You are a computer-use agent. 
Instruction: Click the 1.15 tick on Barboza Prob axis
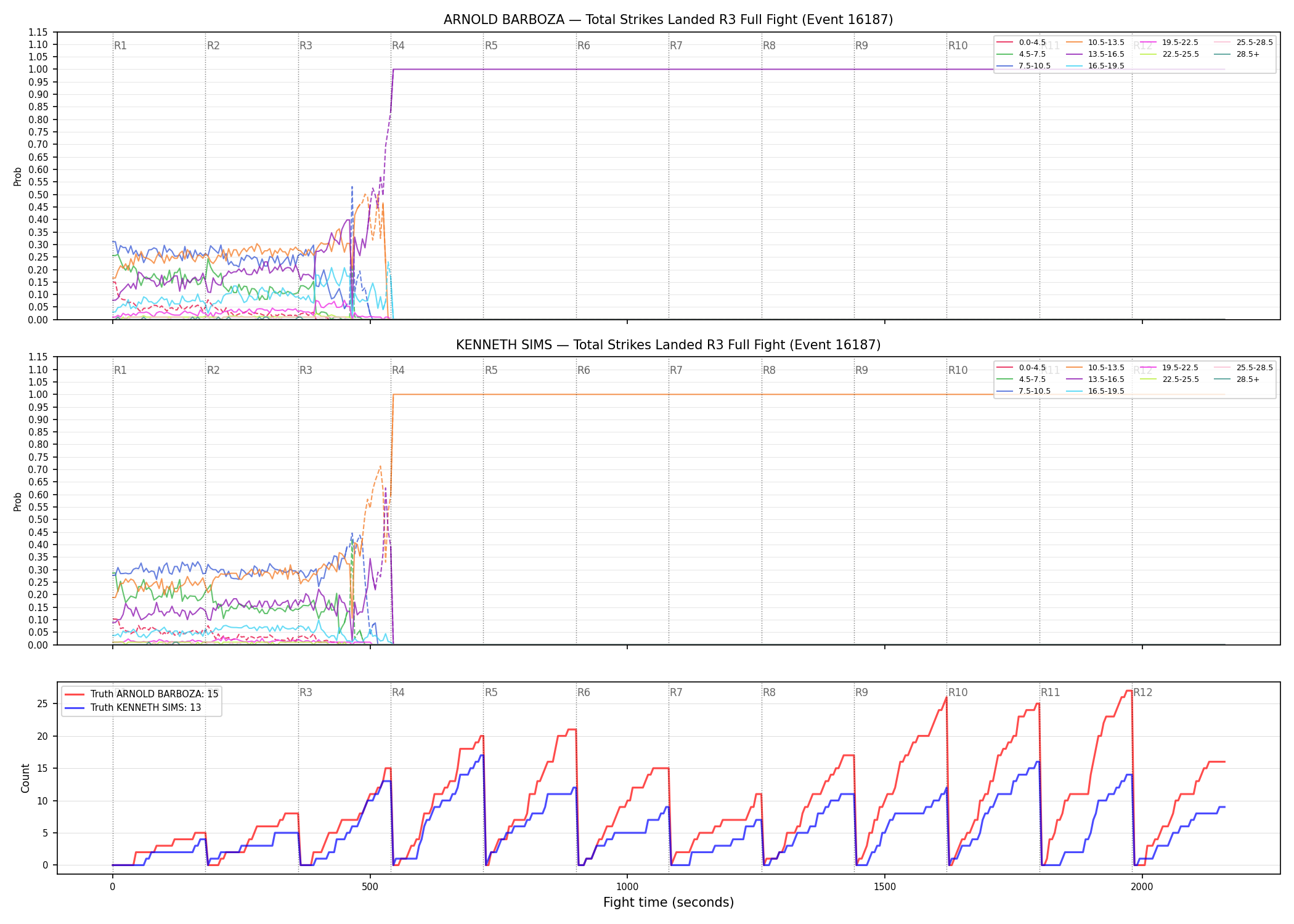tap(38, 32)
